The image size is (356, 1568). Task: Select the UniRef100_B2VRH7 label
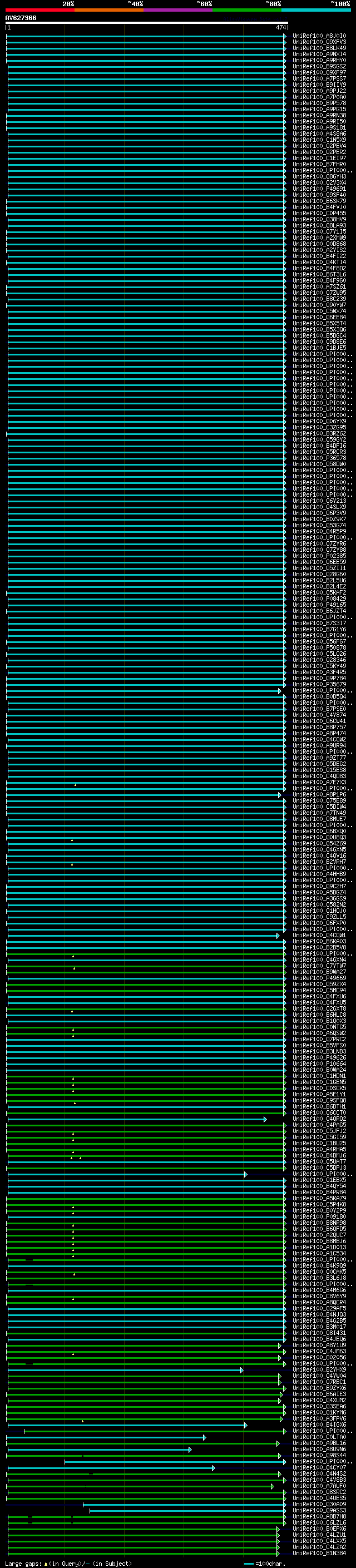pos(319,862)
